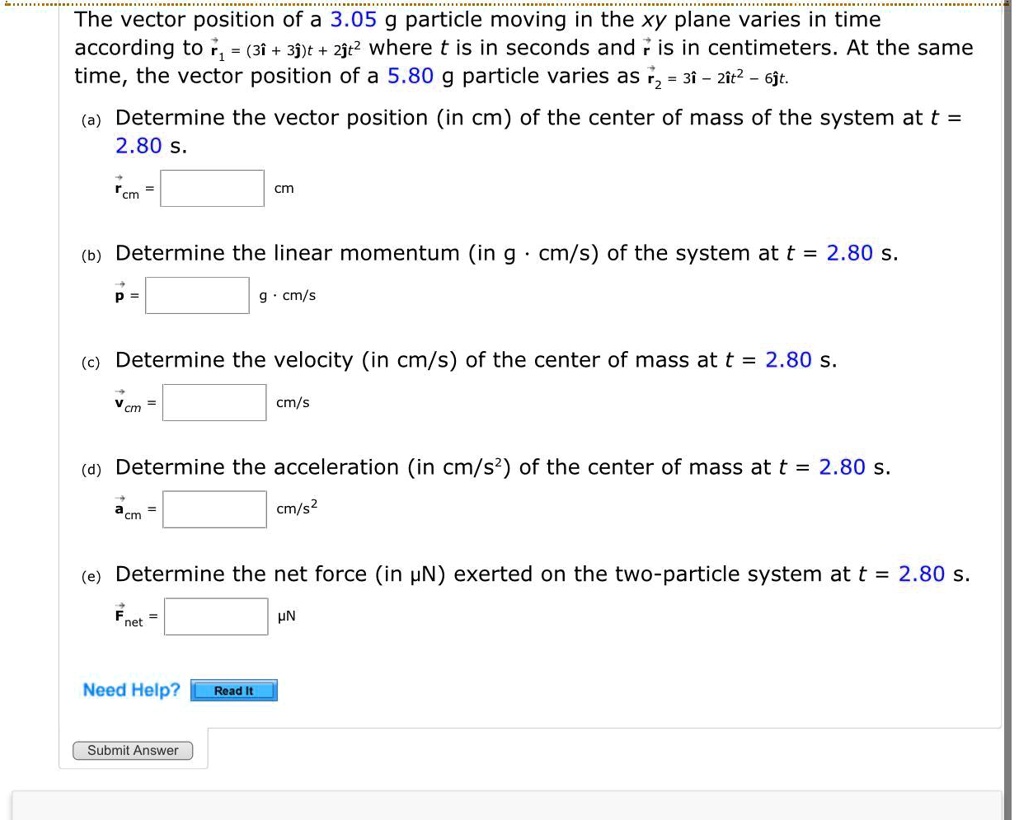Click the cm/s² unit label
1016x820 pixels.
293,508
